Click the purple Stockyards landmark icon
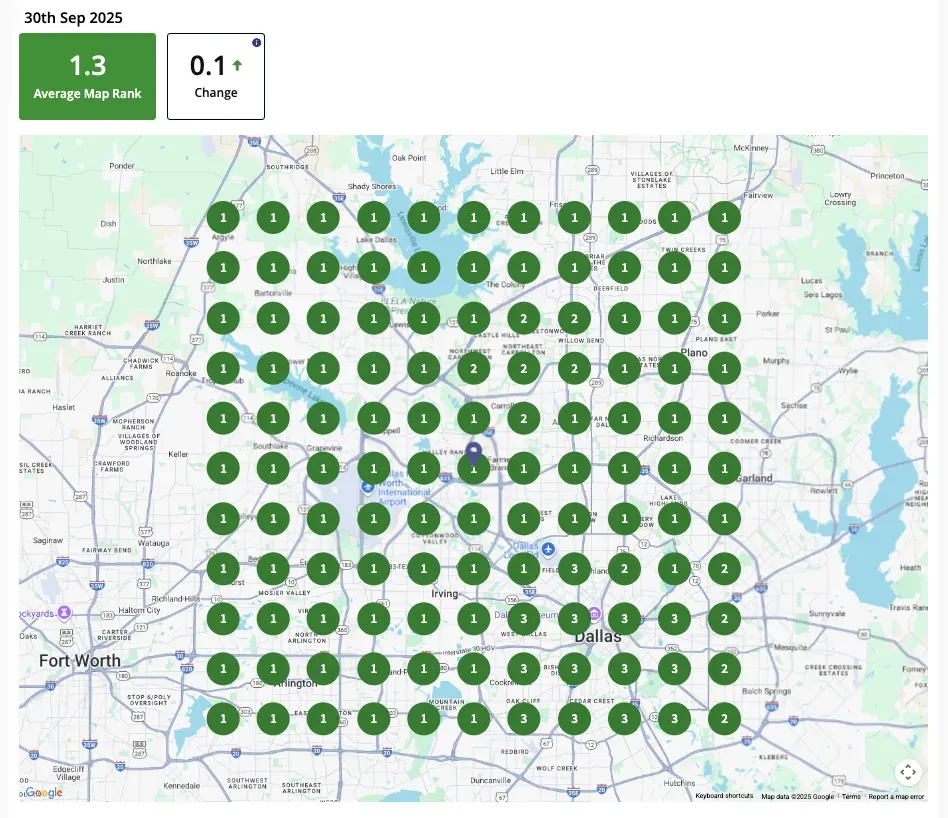The height and width of the screenshot is (818, 948). tap(64, 612)
